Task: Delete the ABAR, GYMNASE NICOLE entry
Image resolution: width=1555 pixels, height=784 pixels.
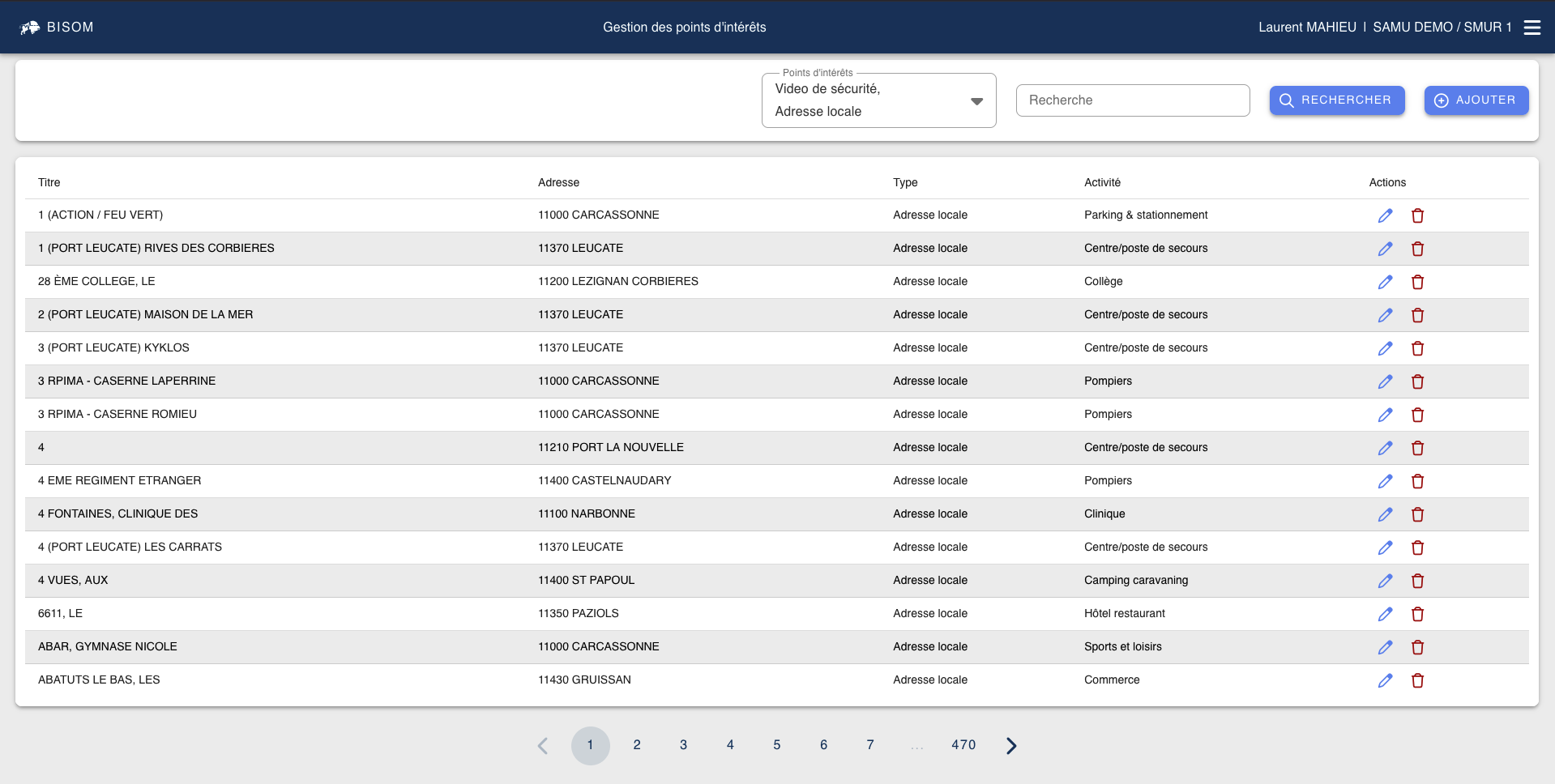Action: 1417,647
